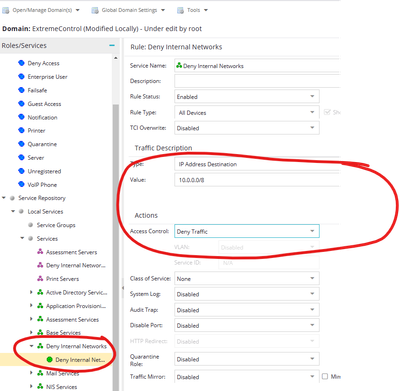This screenshot has height=391, width=400.
Task: Select the Guest Access role icon
Action: click(21, 103)
